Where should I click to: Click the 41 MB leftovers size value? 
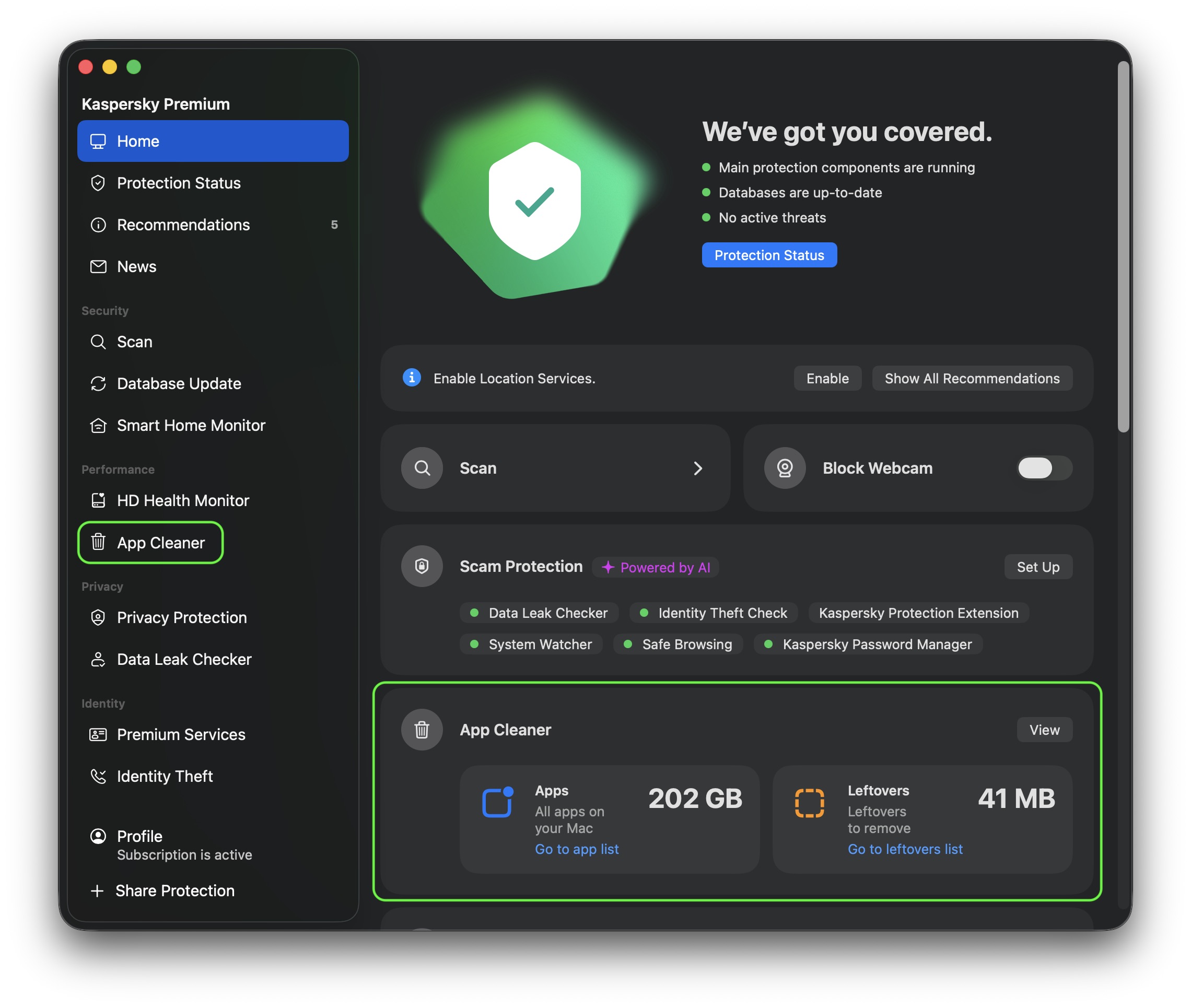pyautogui.click(x=1016, y=798)
